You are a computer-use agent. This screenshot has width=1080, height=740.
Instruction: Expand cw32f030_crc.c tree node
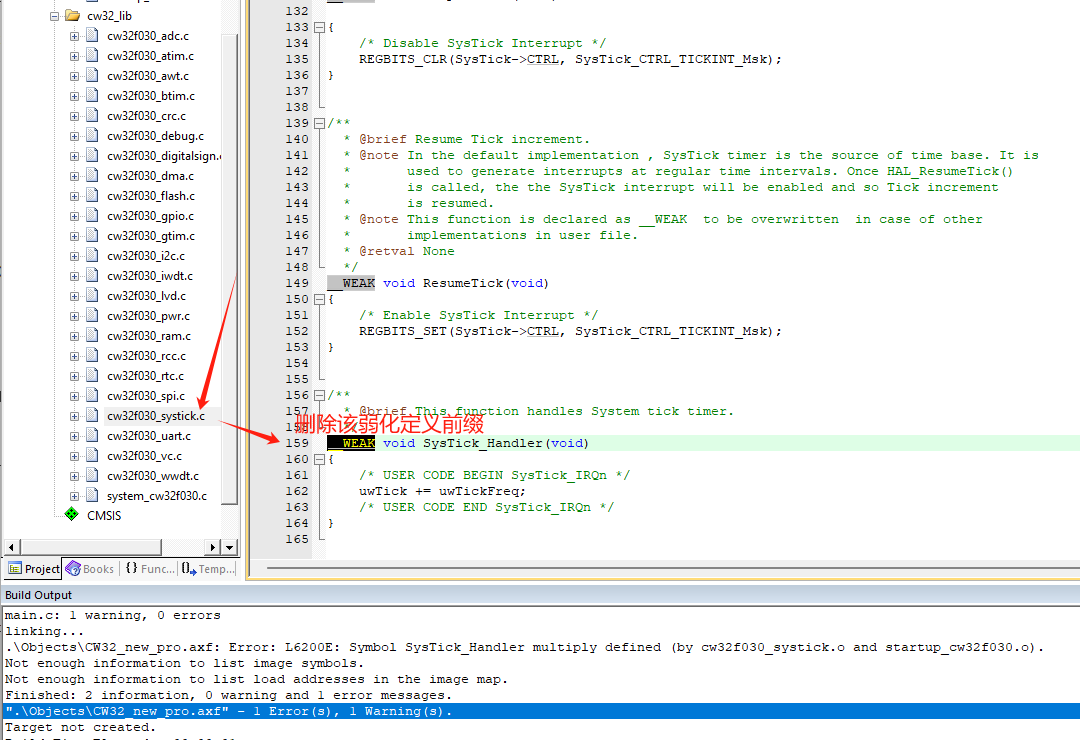[74, 116]
